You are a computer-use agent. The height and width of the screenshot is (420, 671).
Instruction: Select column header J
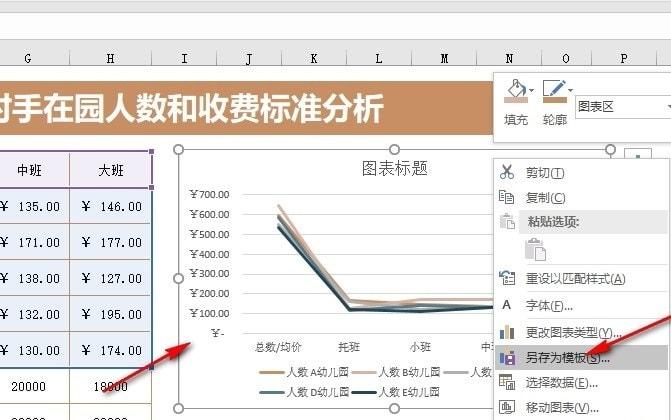tap(249, 58)
